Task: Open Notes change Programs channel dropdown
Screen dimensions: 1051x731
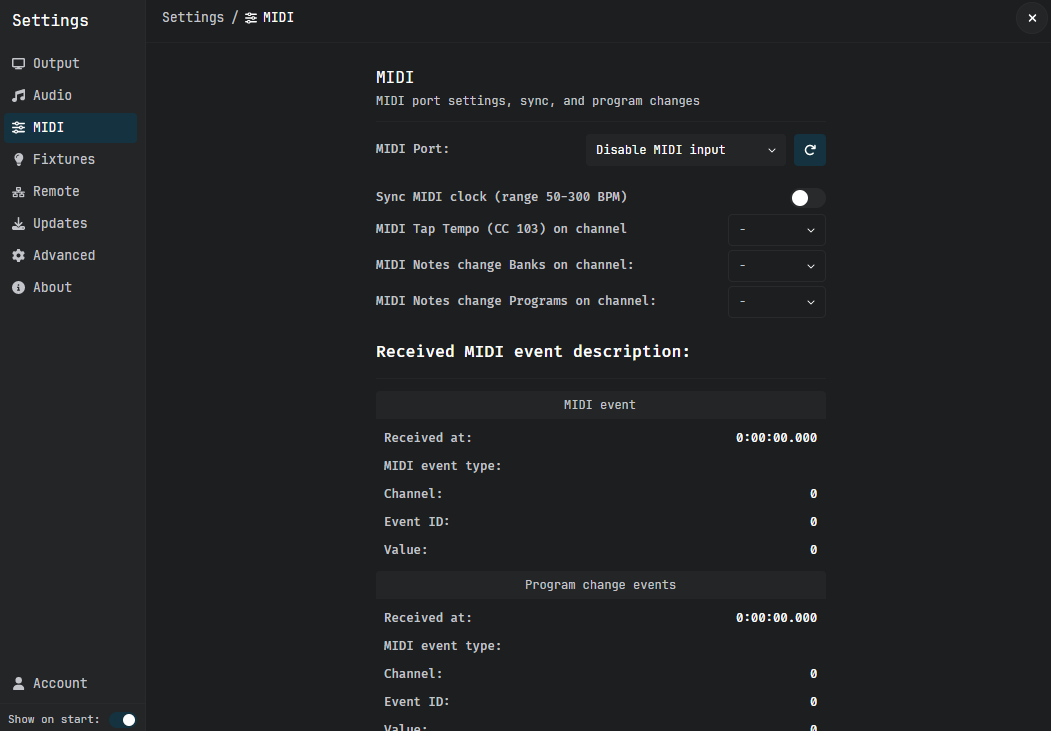Action: (x=777, y=302)
